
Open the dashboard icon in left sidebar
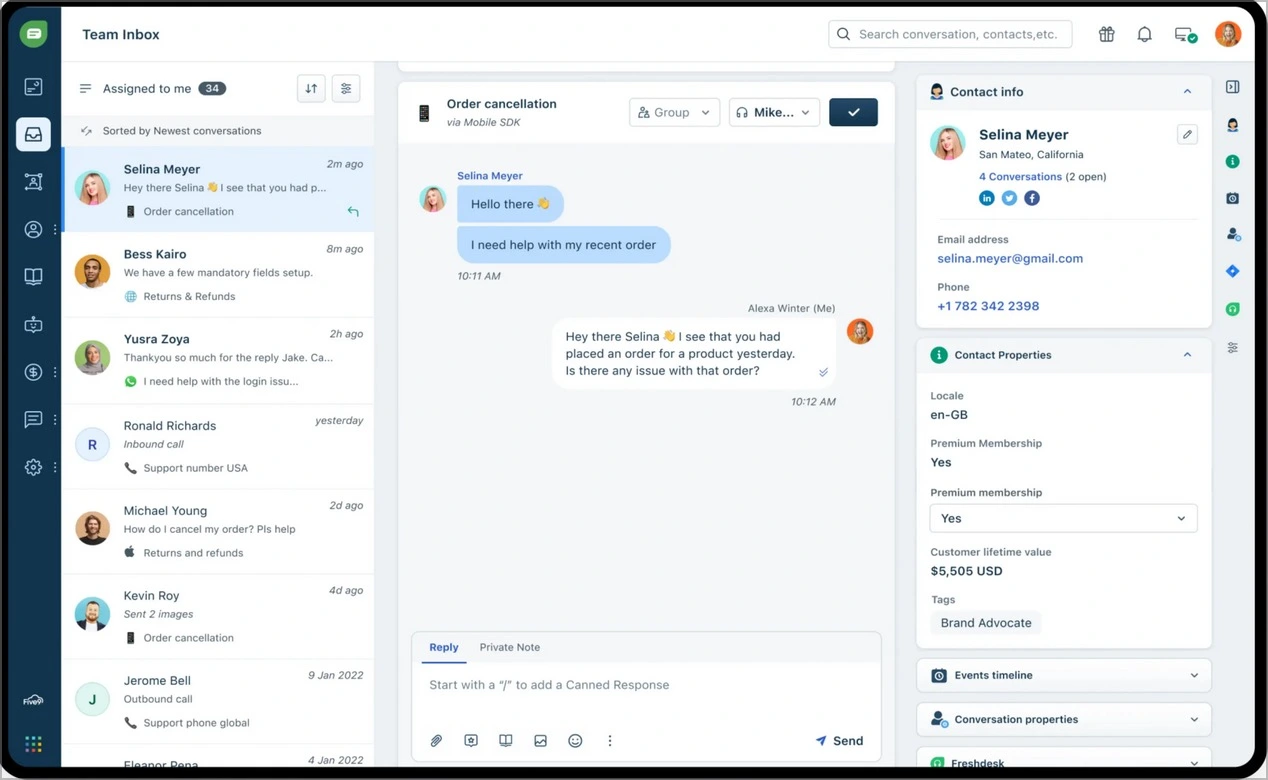[33, 87]
